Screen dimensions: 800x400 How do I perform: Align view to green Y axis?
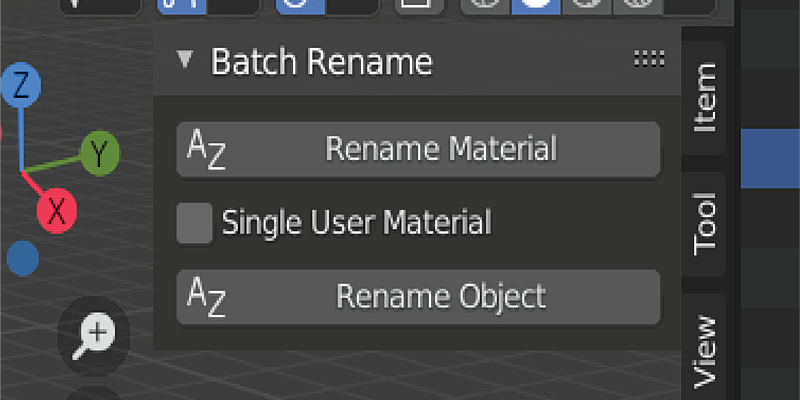(100, 153)
